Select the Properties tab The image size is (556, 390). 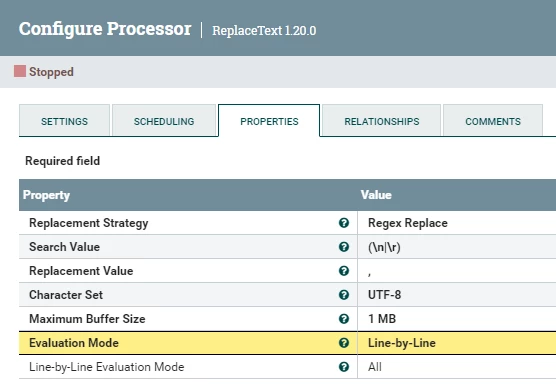coord(269,121)
